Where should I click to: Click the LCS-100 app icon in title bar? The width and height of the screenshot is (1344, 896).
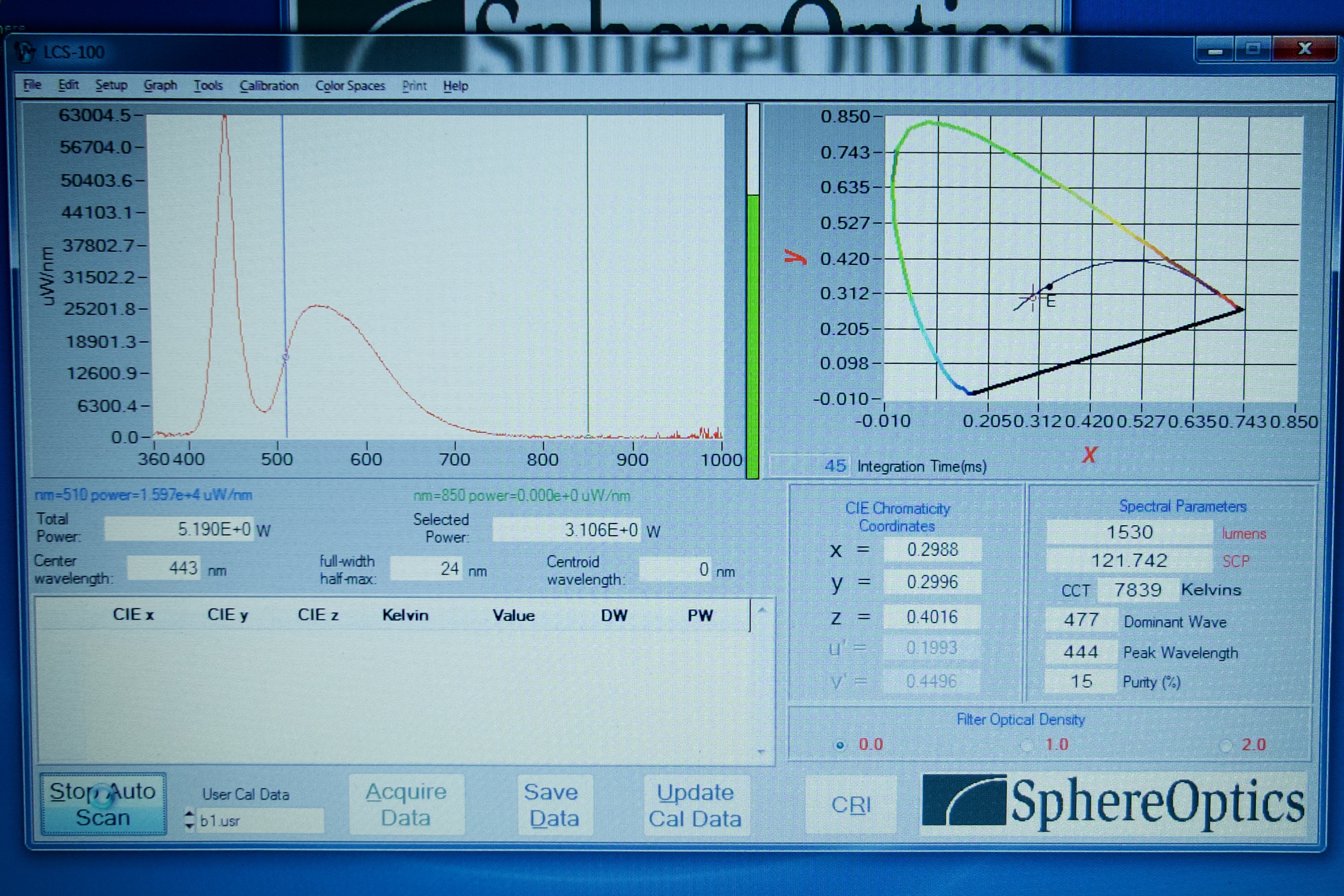click(25, 51)
